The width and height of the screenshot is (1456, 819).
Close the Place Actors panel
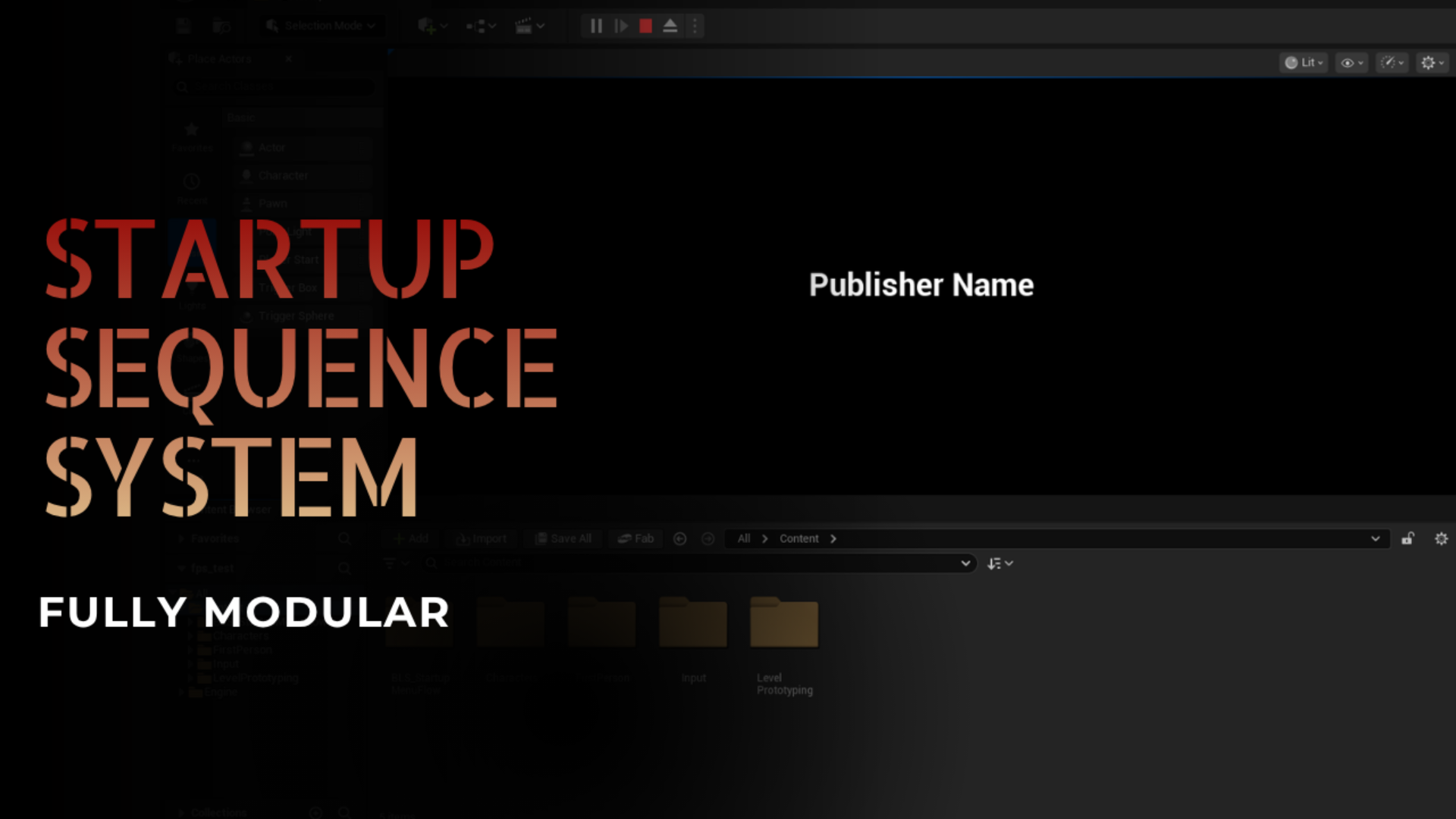[288, 58]
